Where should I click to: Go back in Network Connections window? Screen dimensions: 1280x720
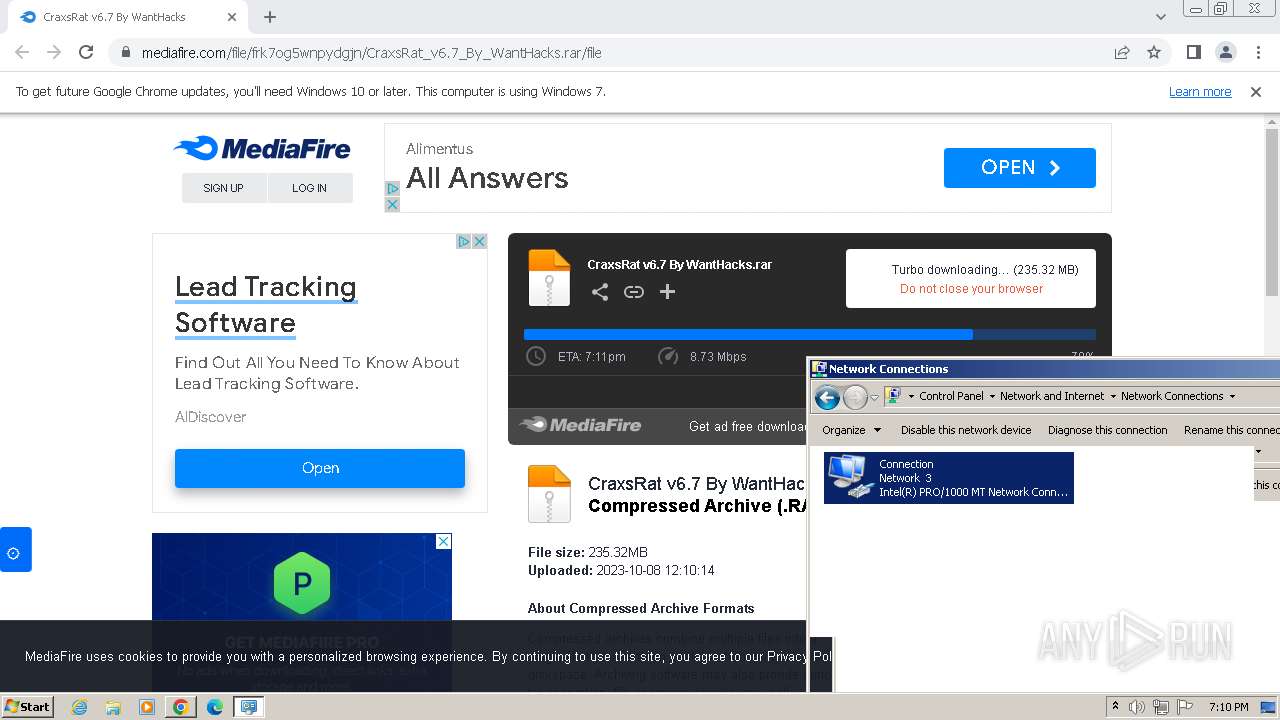[x=827, y=397]
